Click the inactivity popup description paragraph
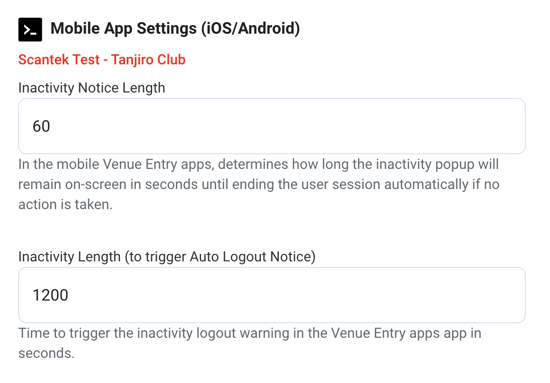The width and height of the screenshot is (550, 383). (x=259, y=184)
